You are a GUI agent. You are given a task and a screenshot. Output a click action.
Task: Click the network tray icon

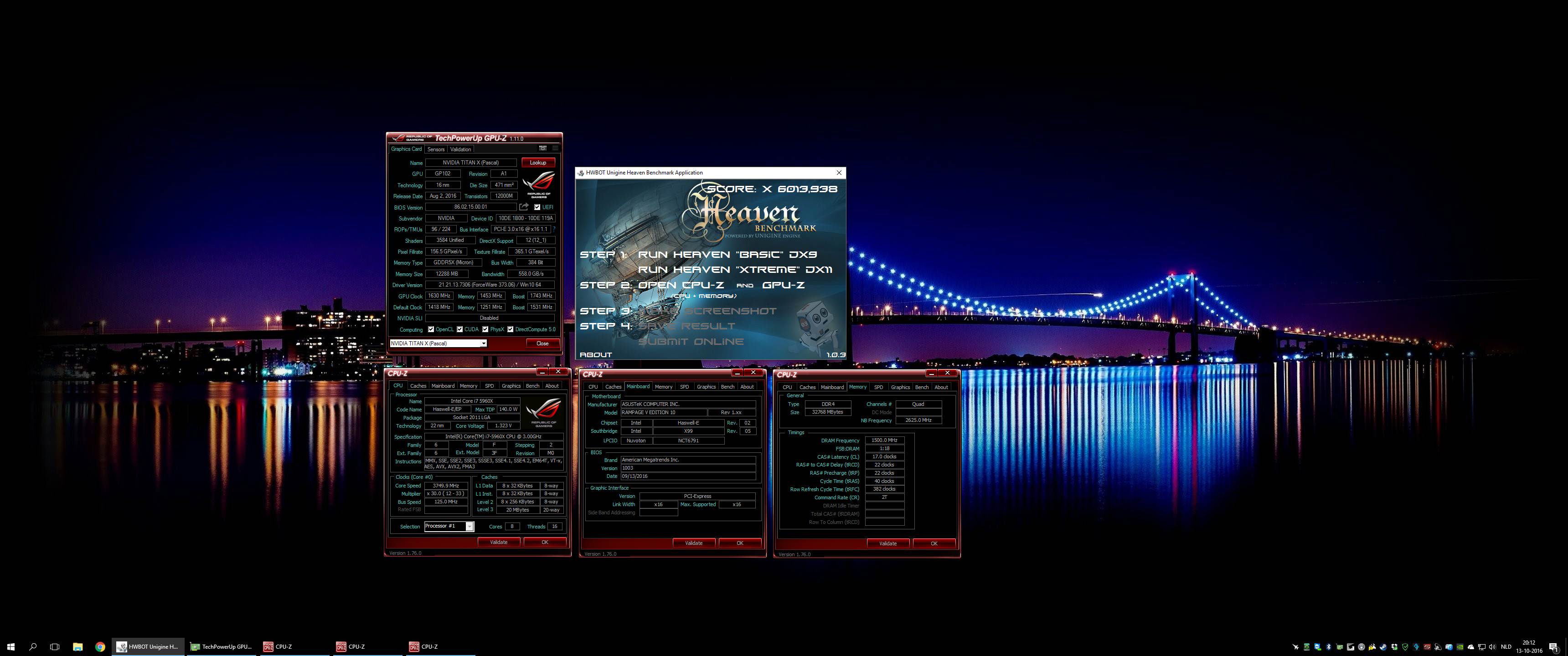point(1481,647)
